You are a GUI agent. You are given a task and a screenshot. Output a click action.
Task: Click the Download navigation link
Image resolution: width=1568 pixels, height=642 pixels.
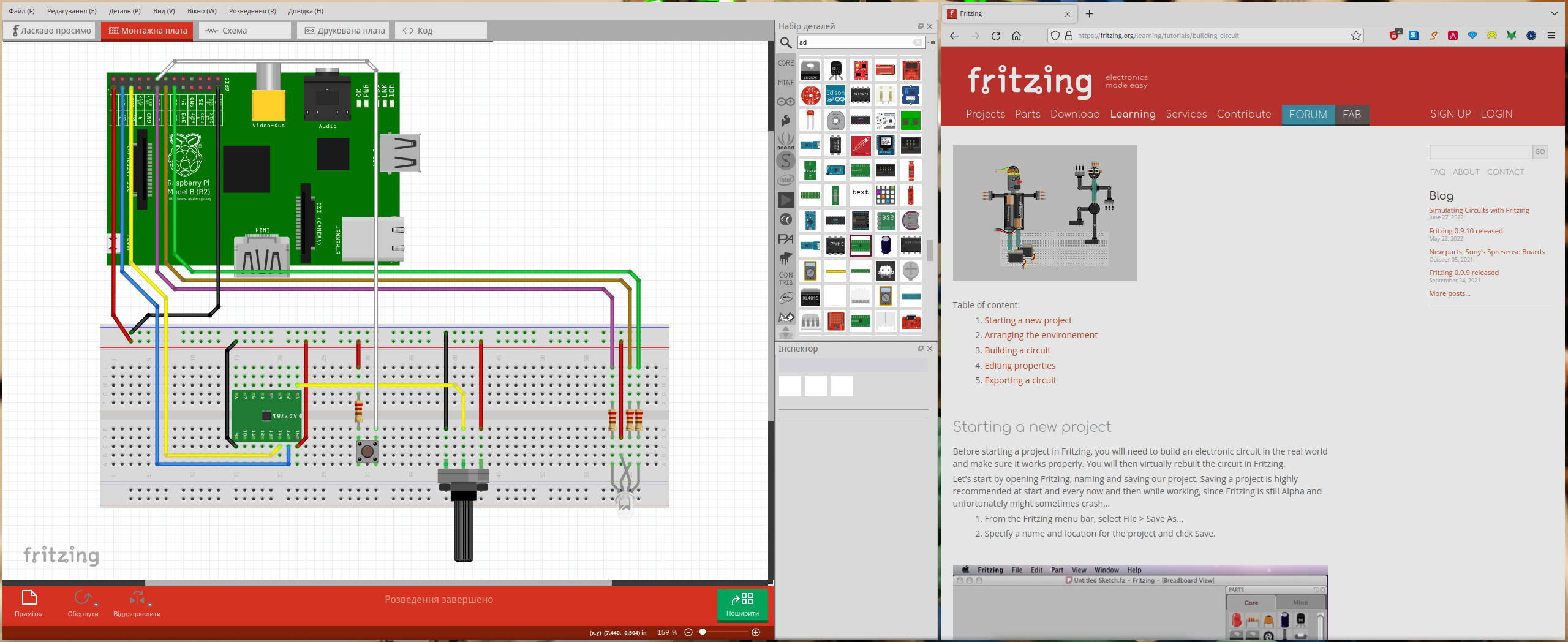click(1075, 114)
